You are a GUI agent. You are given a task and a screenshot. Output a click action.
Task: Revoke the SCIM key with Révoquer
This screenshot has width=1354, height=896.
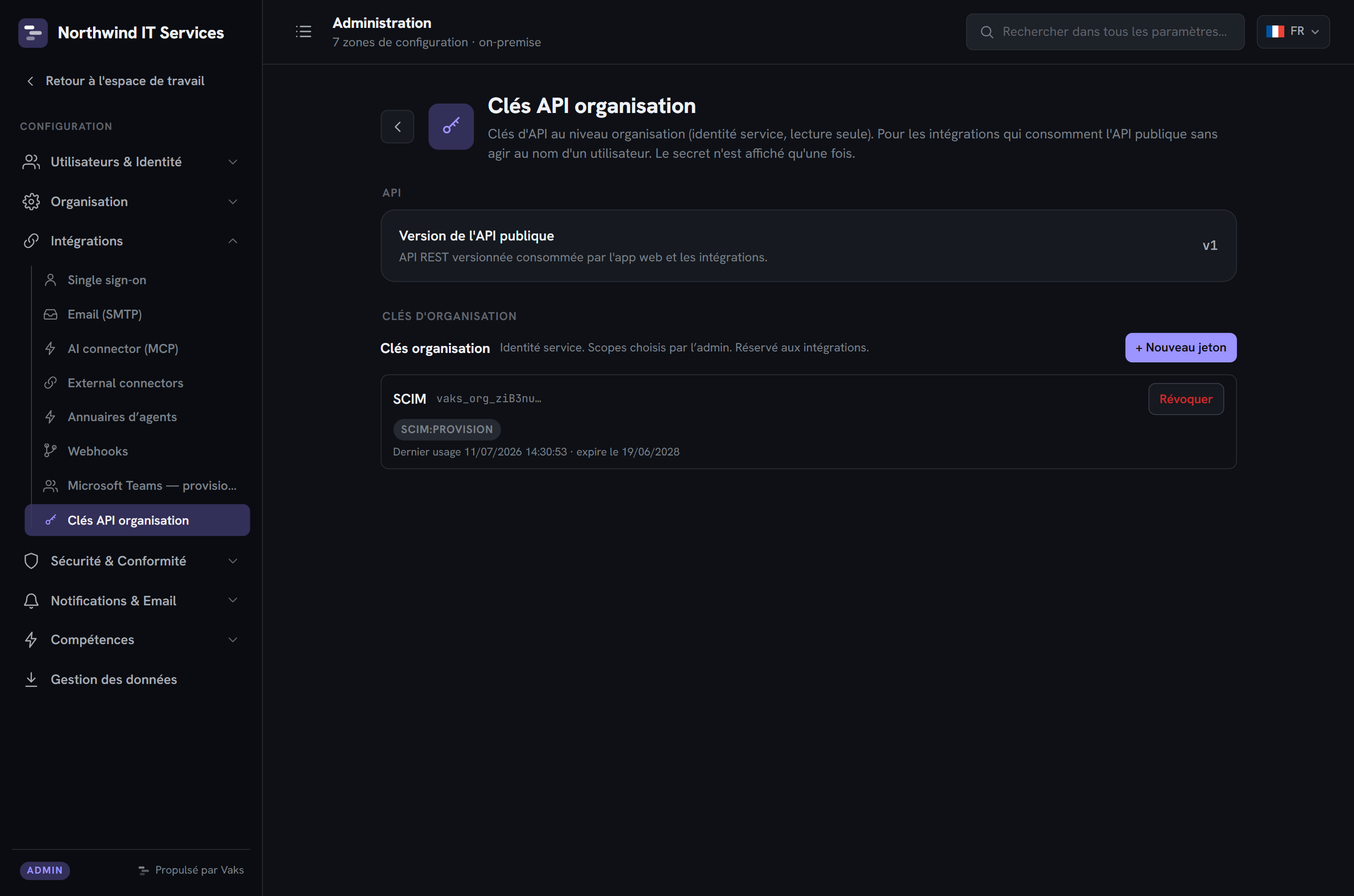pos(1185,399)
